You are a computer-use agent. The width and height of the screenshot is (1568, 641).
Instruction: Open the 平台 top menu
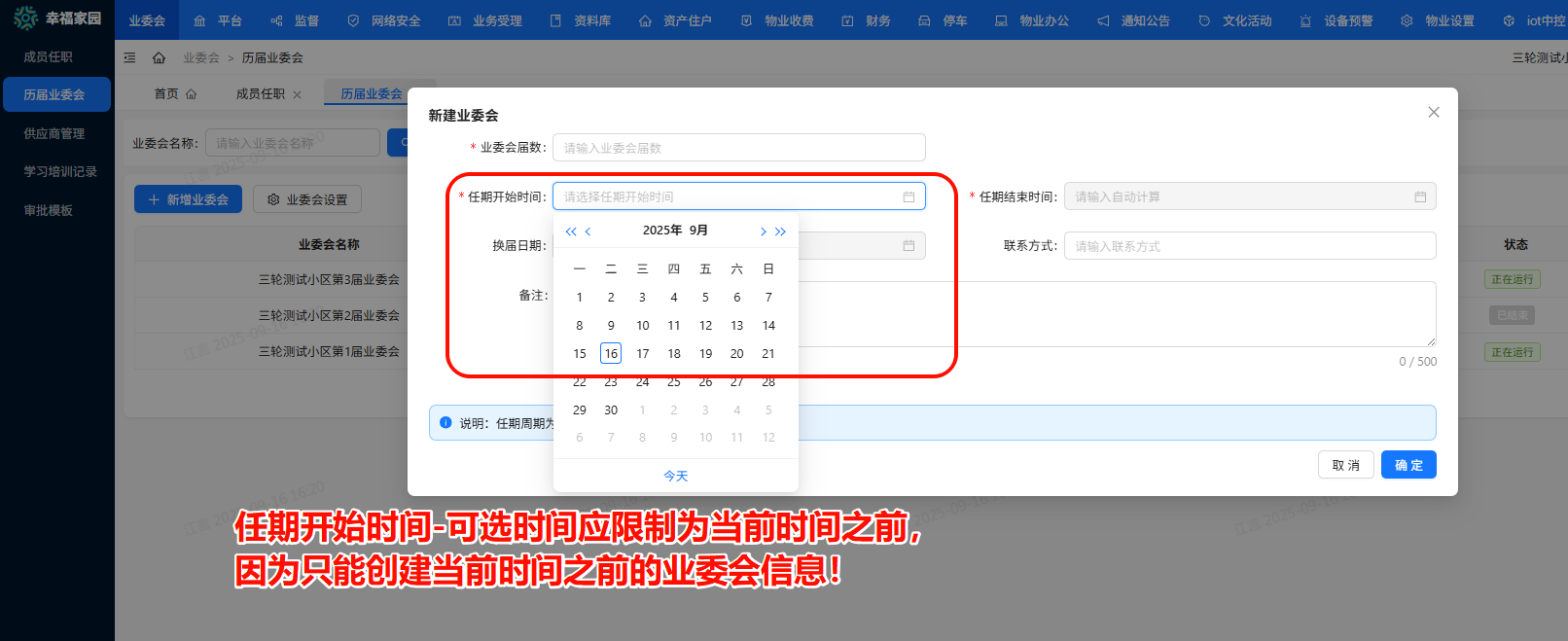[218, 20]
